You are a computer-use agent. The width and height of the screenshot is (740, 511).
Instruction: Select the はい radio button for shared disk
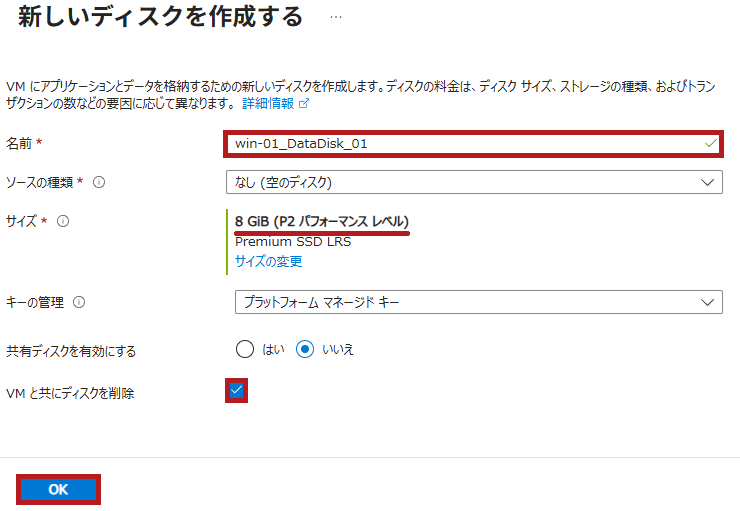[245, 349]
